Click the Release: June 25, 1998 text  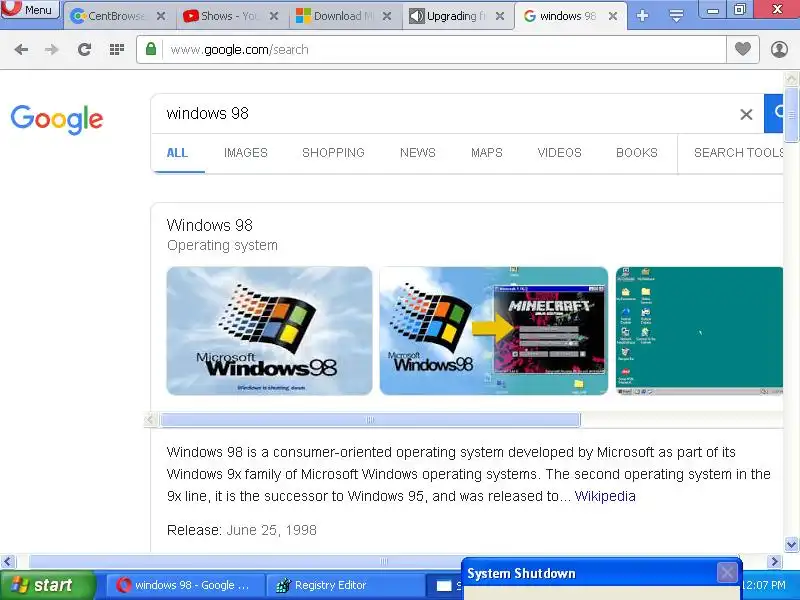[241, 530]
